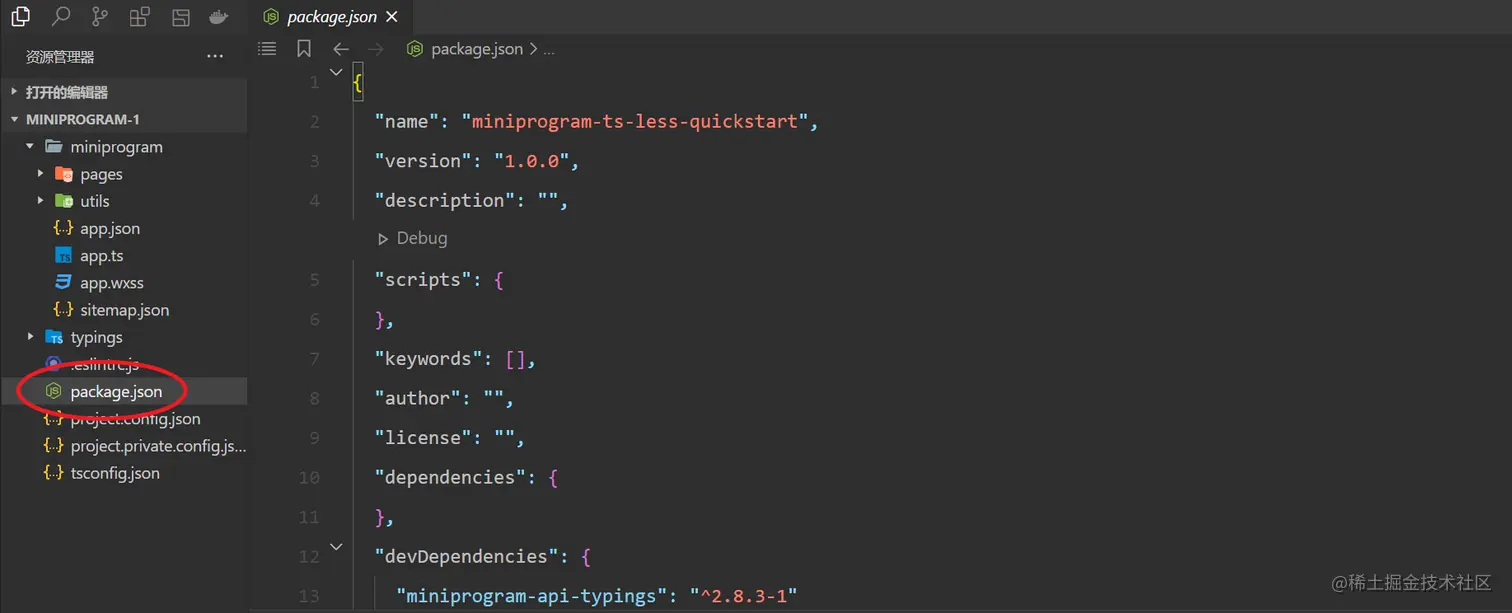The width and height of the screenshot is (1512, 613).
Task: Click package.json in the breadcrumb
Action: (476, 49)
